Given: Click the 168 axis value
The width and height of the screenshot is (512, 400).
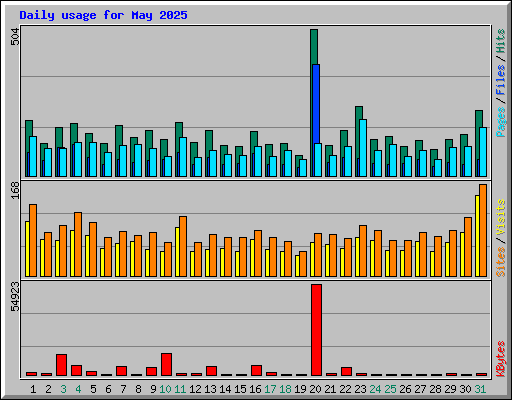Looking at the screenshot, I should (15, 190).
